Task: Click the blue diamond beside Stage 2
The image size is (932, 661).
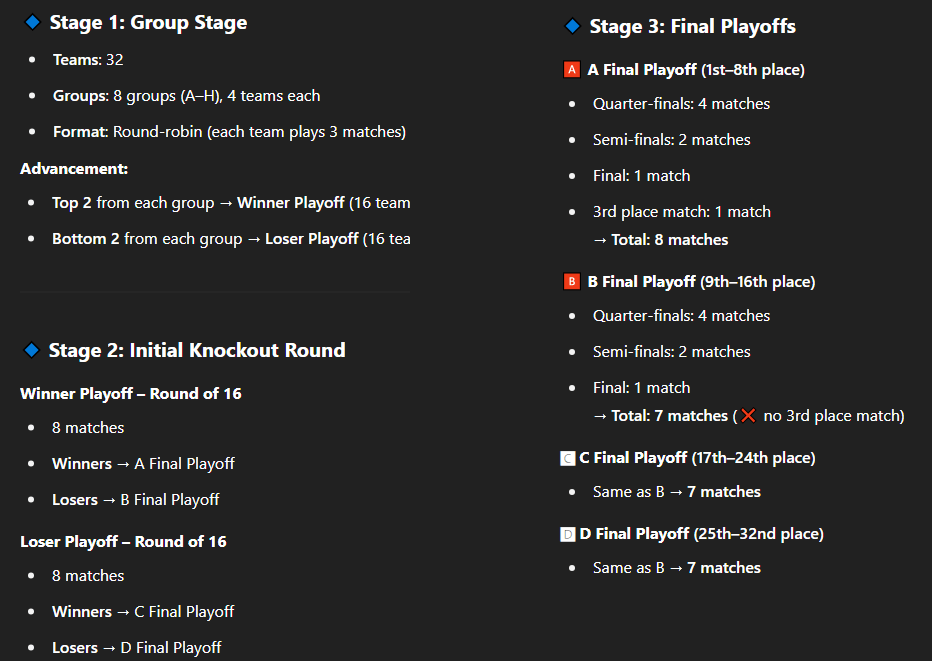Action: 32,350
